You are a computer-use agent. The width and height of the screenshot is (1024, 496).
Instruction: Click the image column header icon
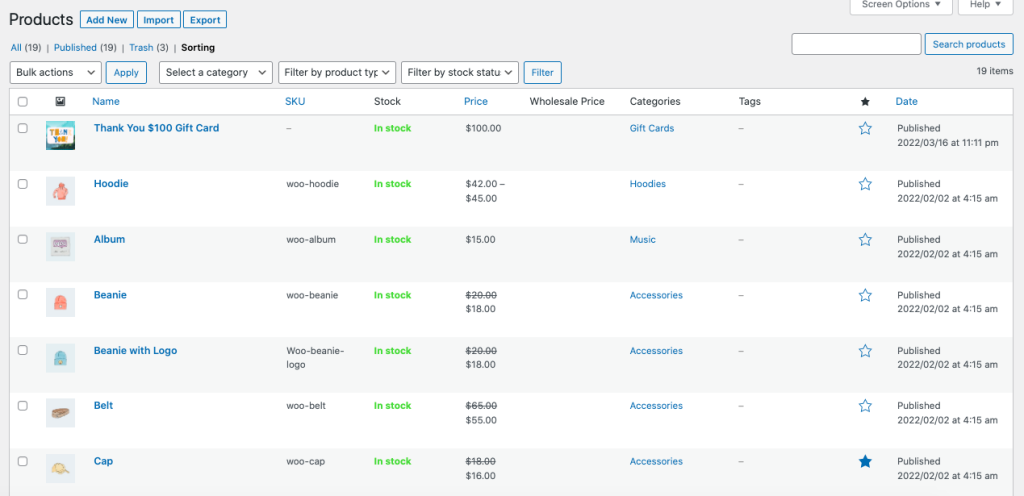point(60,102)
